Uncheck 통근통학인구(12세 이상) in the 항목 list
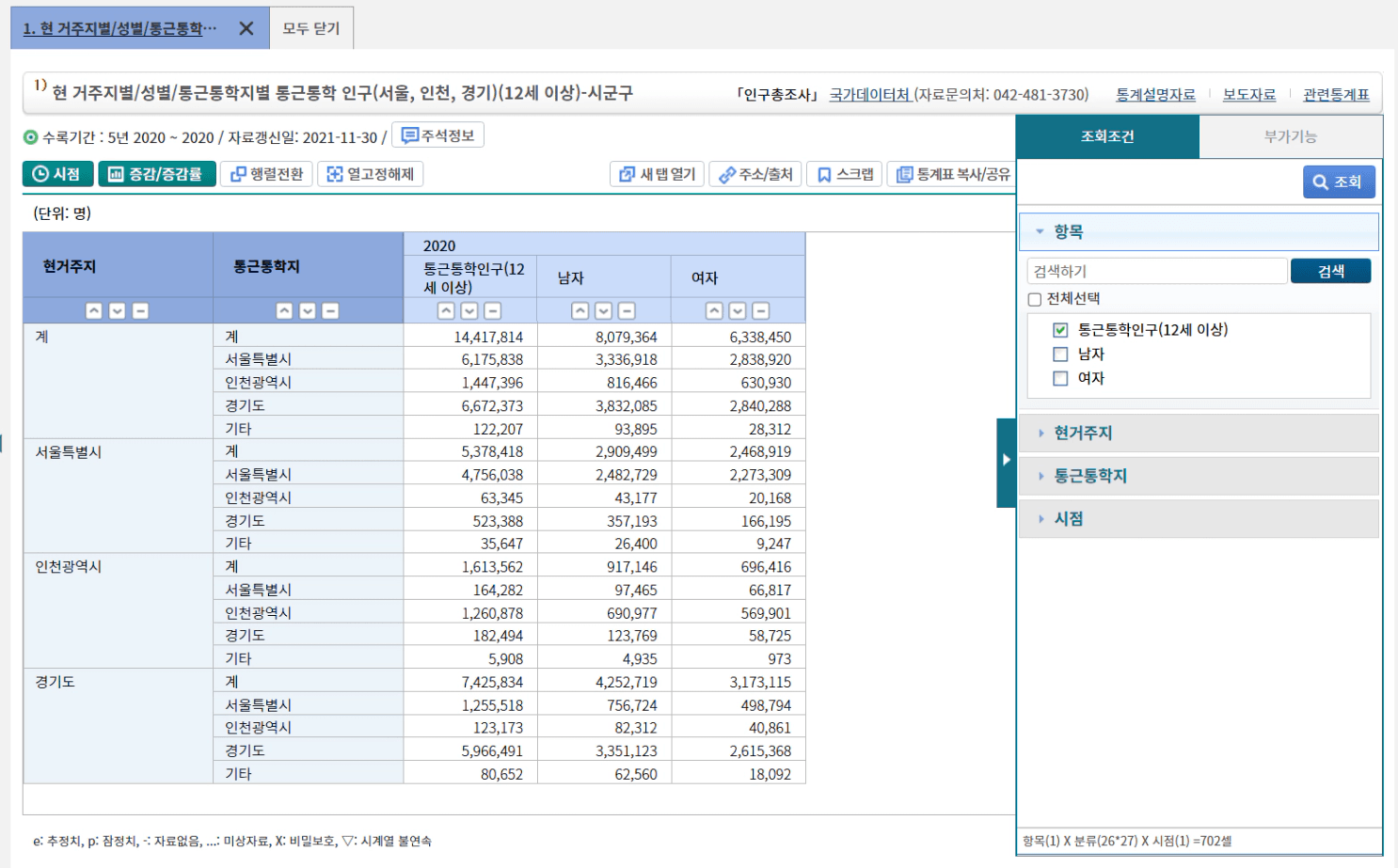 click(1060, 330)
